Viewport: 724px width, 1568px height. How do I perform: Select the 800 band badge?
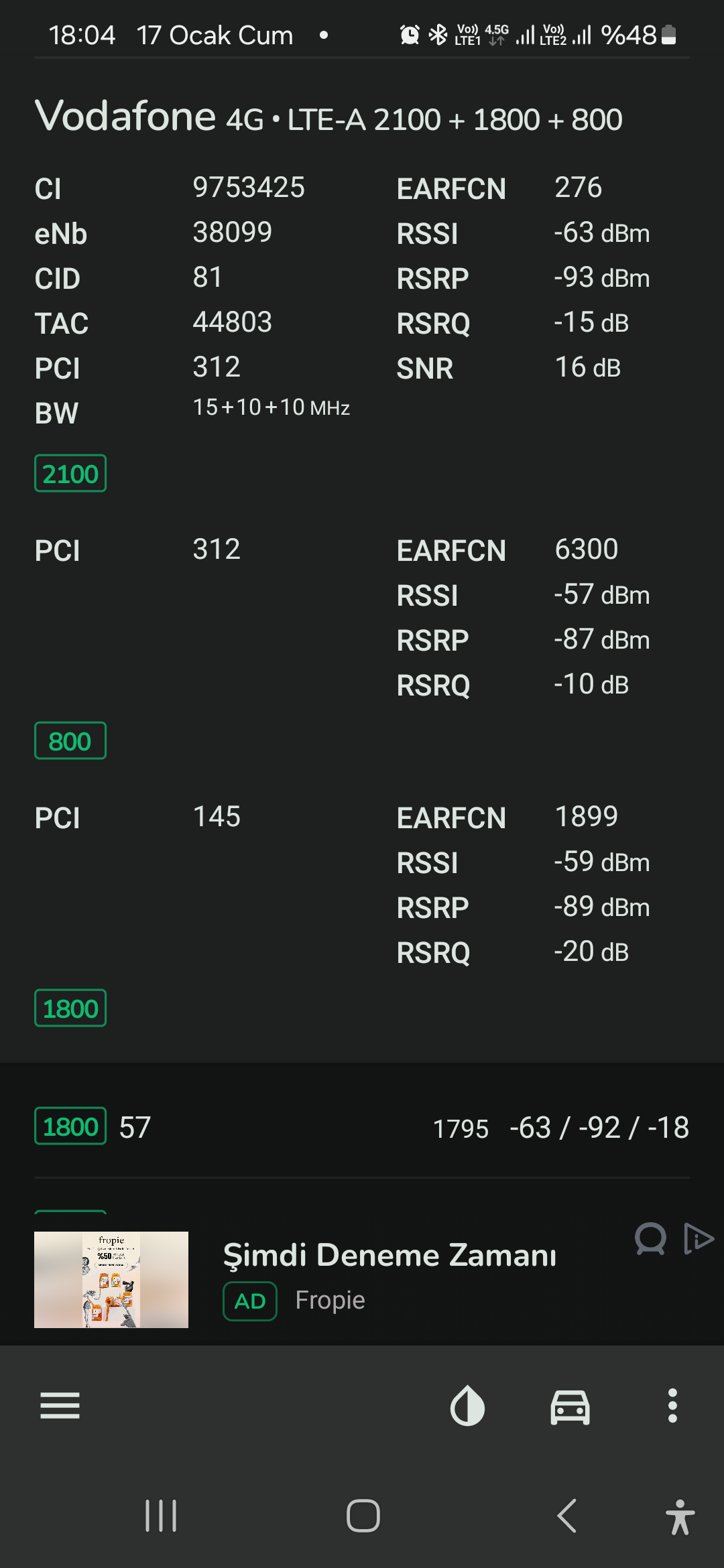(70, 741)
